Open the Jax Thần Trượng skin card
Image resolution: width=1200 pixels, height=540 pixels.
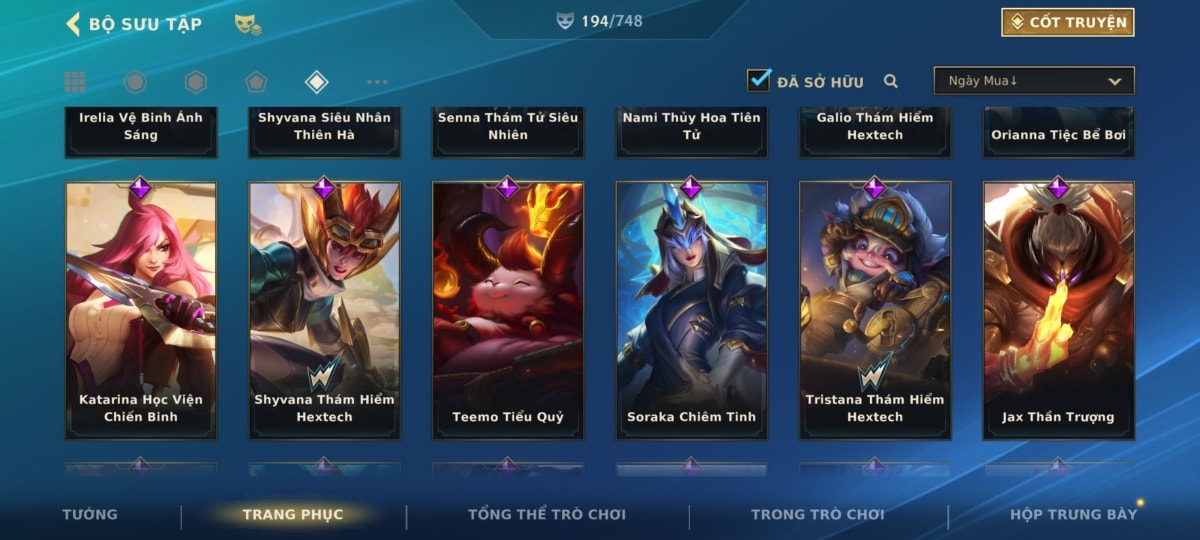[1059, 310]
